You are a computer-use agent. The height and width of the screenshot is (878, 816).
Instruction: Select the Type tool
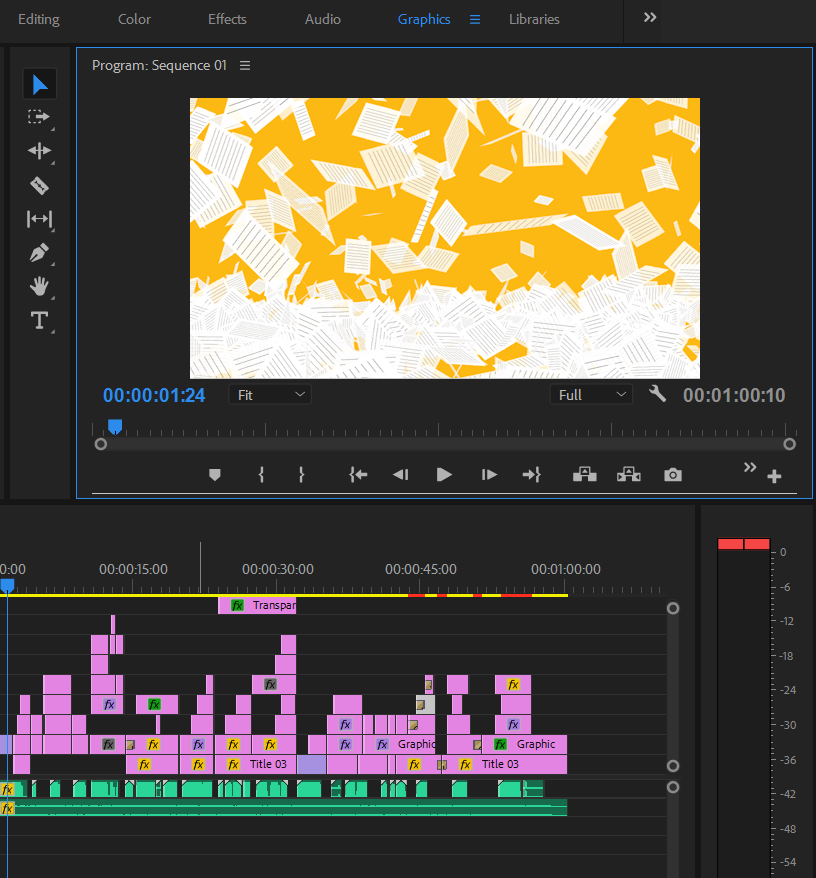(x=39, y=321)
